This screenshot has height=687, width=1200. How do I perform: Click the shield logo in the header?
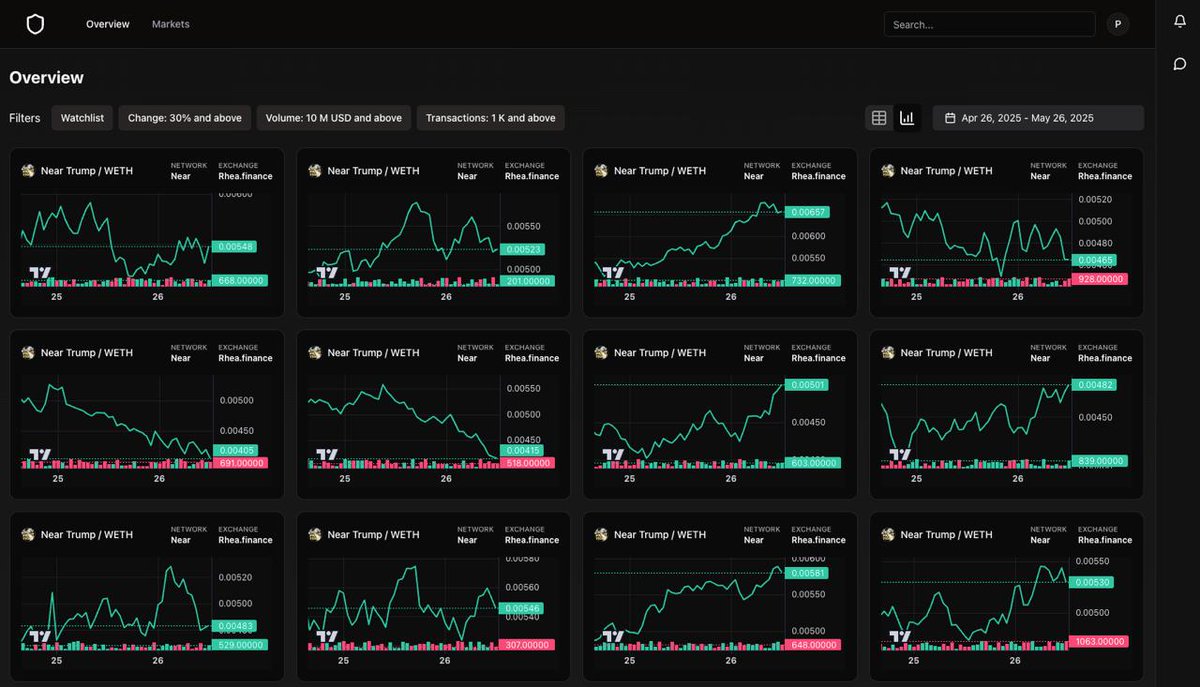[x=35, y=24]
